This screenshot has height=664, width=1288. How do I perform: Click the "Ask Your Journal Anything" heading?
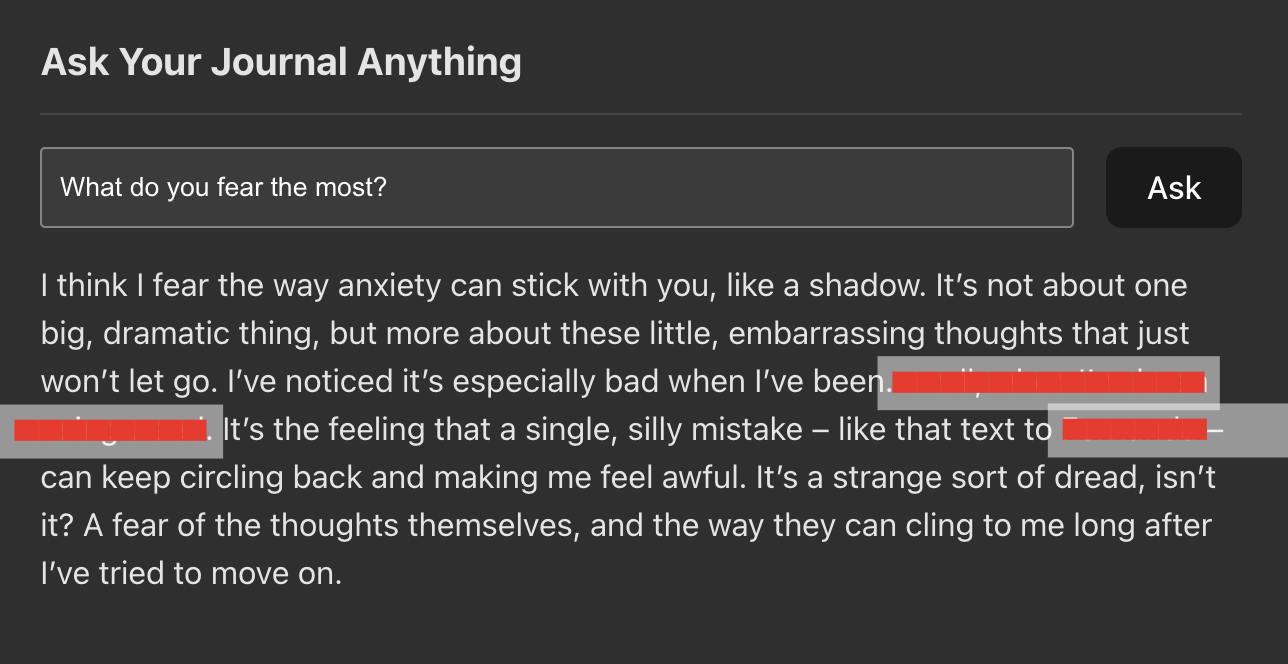(x=281, y=62)
